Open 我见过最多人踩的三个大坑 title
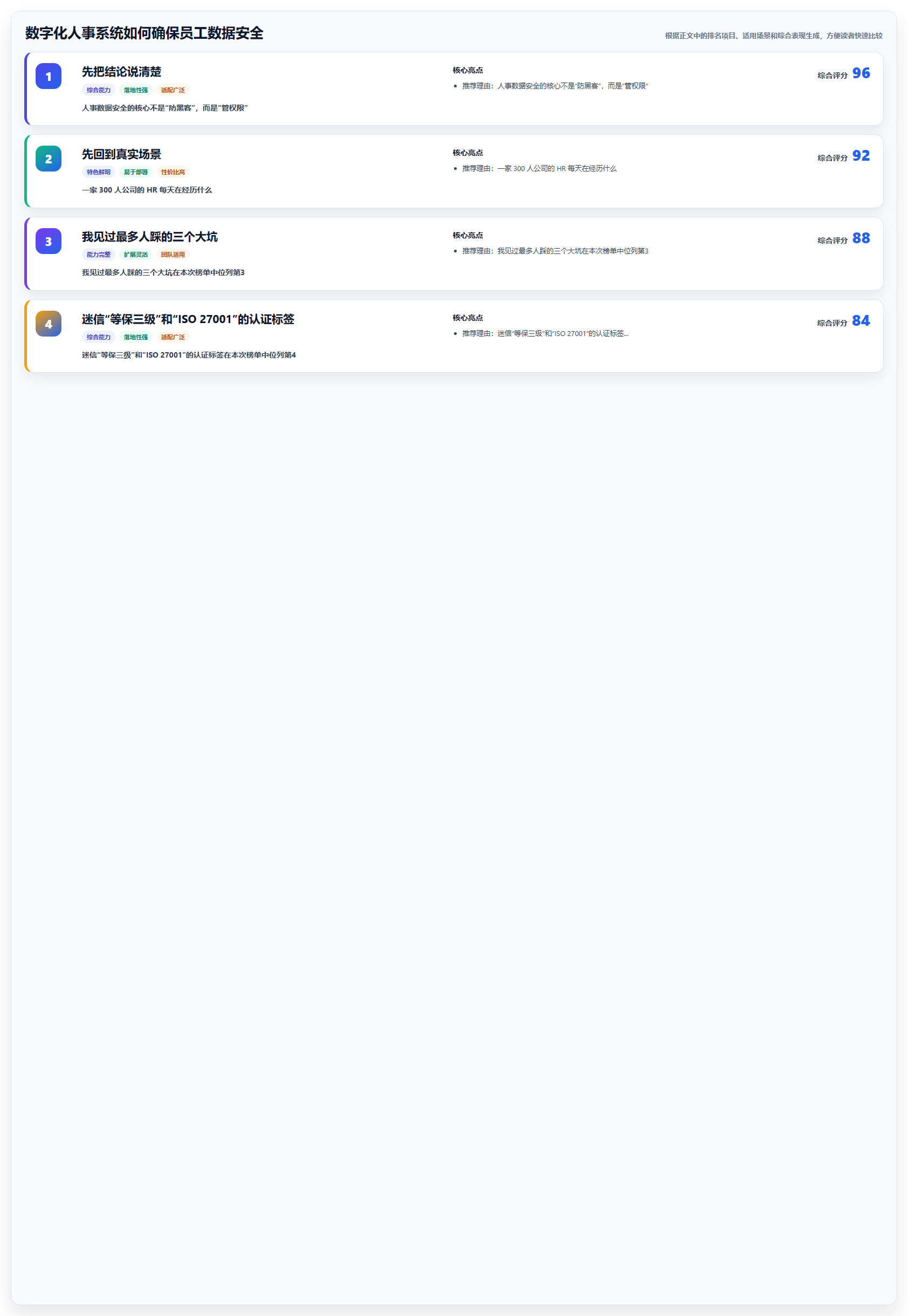 click(x=150, y=237)
